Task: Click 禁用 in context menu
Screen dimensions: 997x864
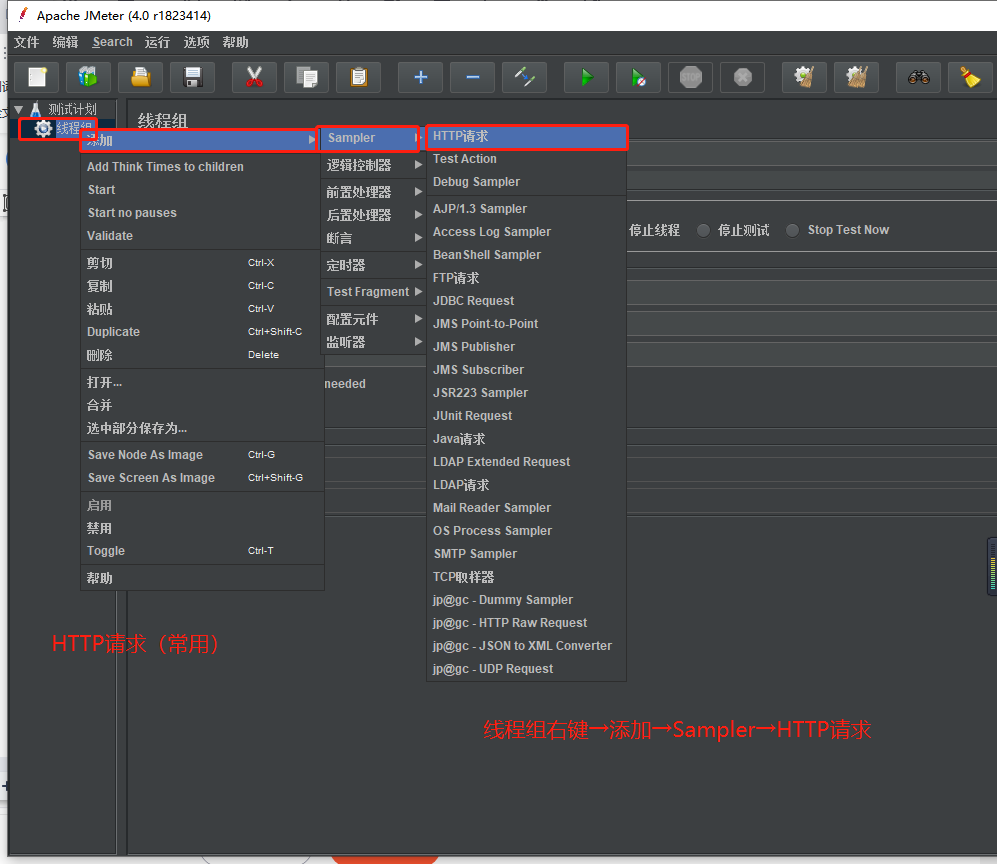Action: pos(202,528)
